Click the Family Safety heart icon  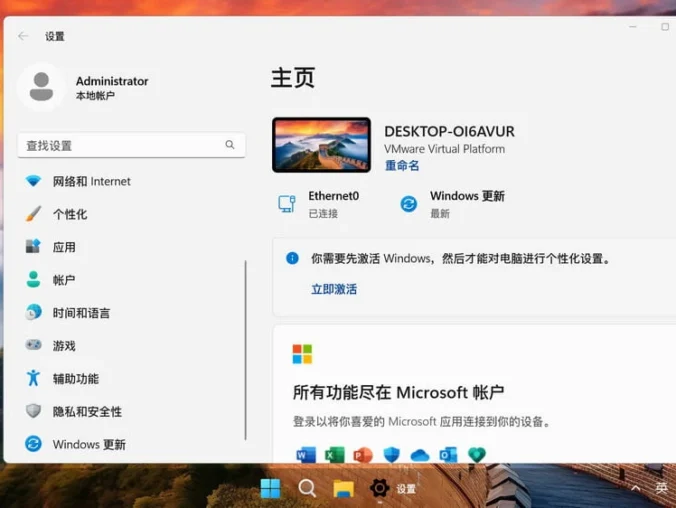coord(477,455)
